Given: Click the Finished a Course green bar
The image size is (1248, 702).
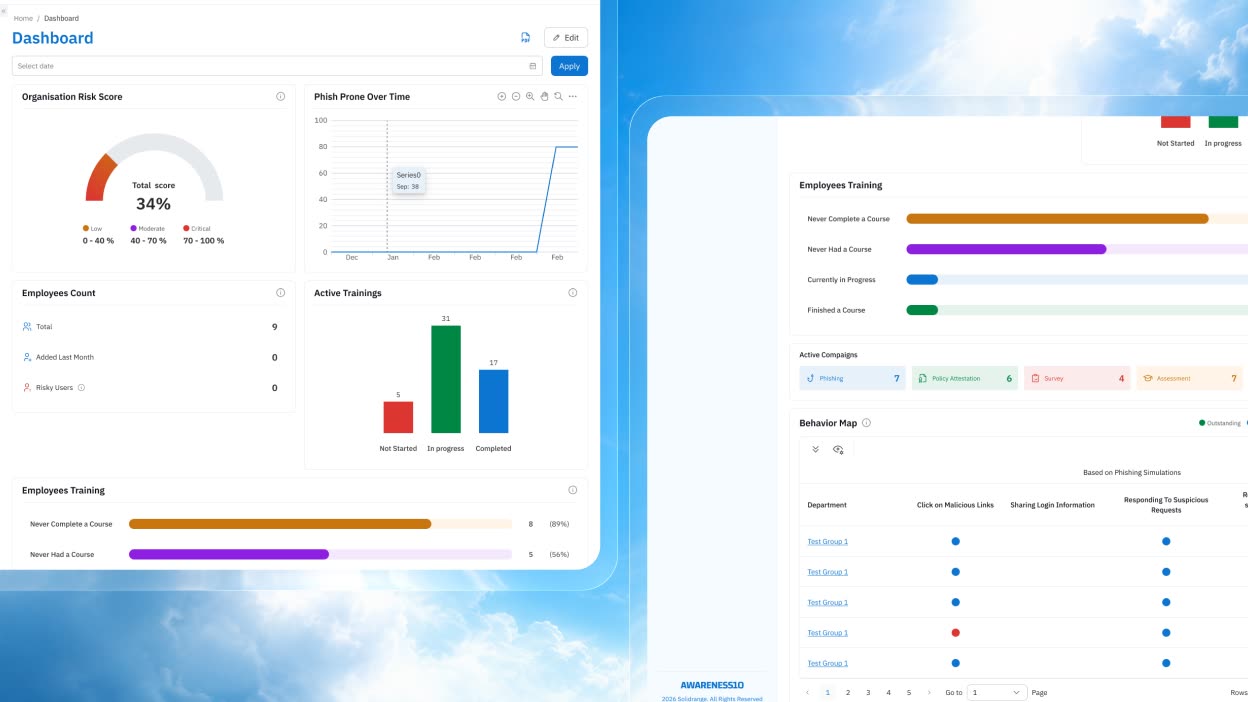Looking at the screenshot, I should pos(922,310).
